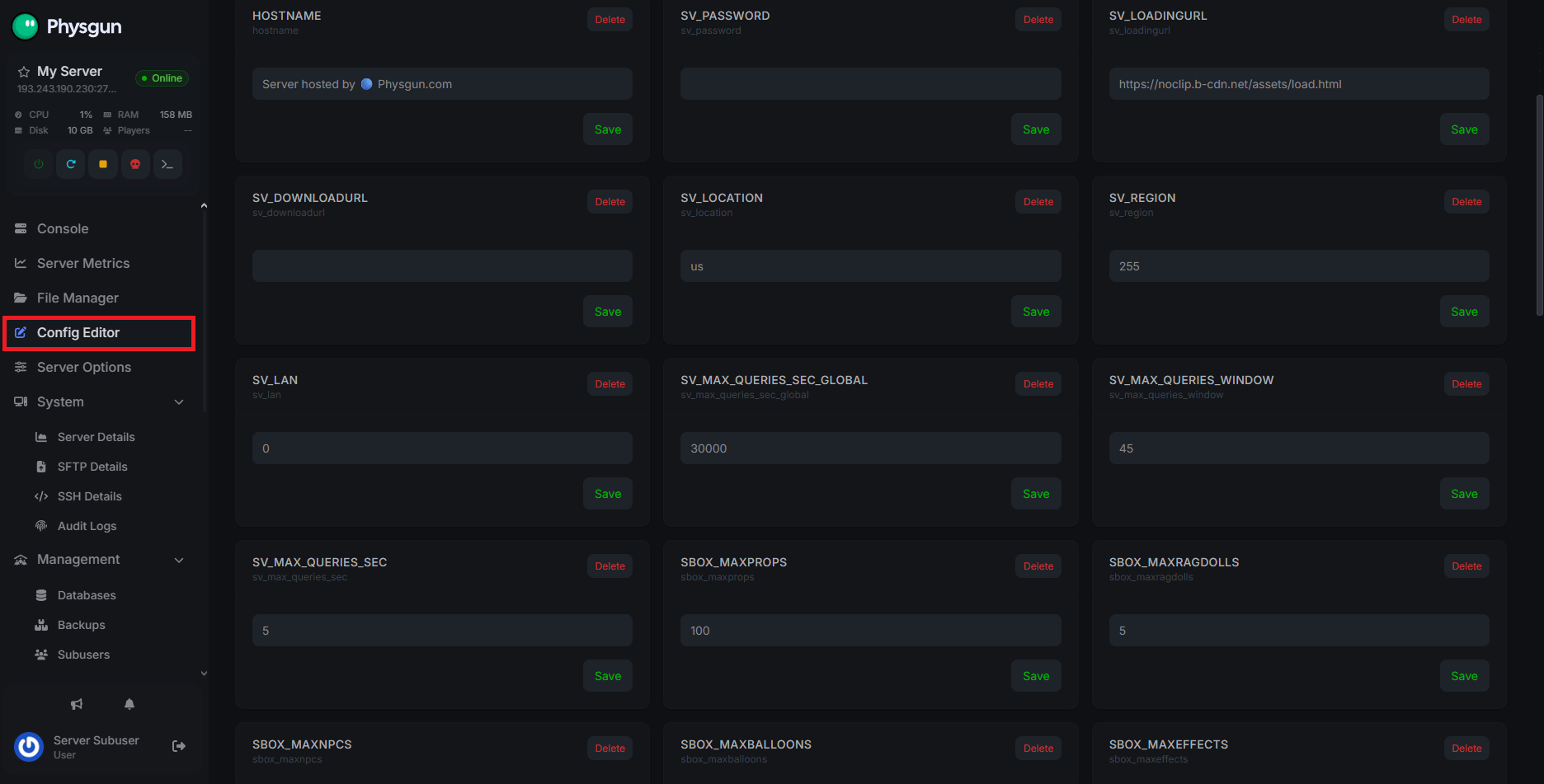Click the File Manager folder icon
The height and width of the screenshot is (784, 1544).
[21, 298]
